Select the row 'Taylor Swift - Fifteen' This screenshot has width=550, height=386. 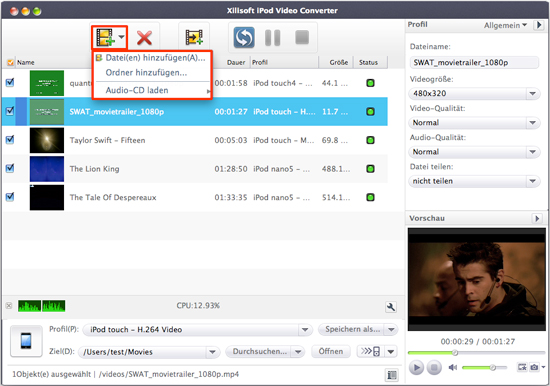[195, 140]
